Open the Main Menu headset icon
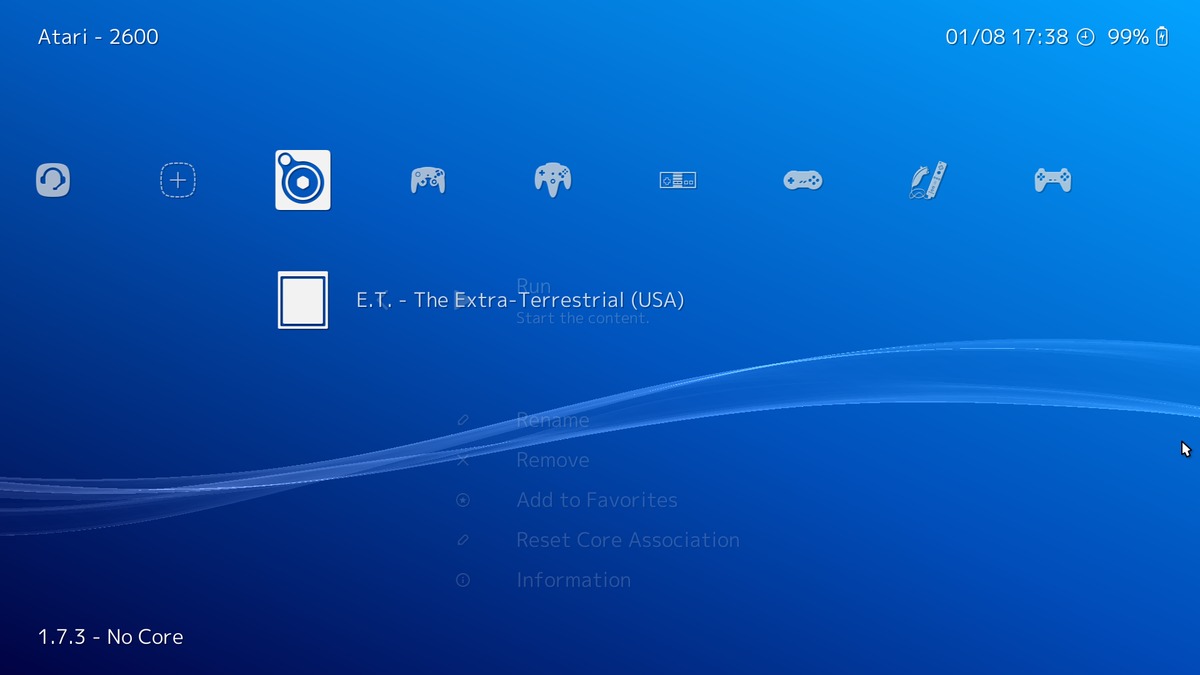 [x=52, y=180]
